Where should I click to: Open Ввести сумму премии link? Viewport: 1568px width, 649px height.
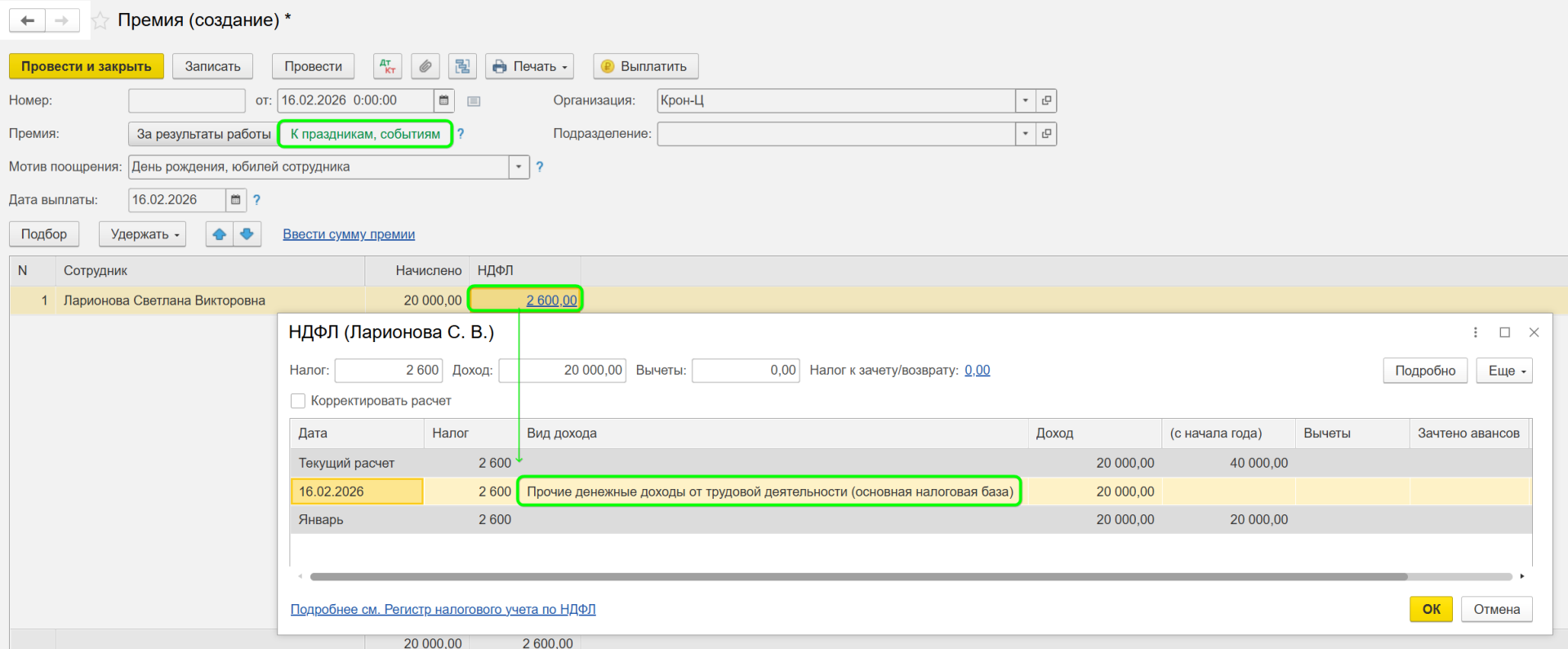click(349, 234)
